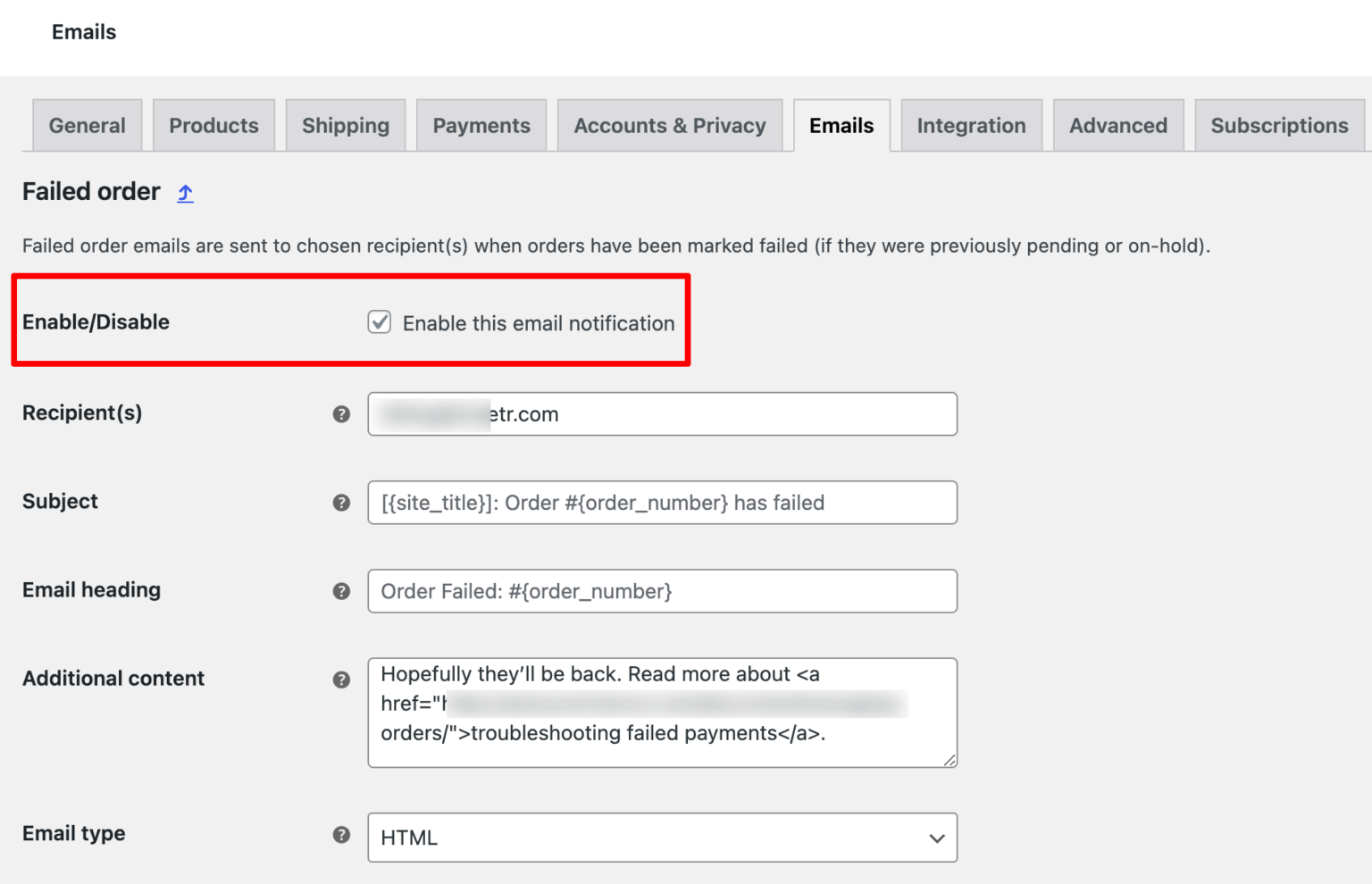Open the Payments settings tab

481,125
